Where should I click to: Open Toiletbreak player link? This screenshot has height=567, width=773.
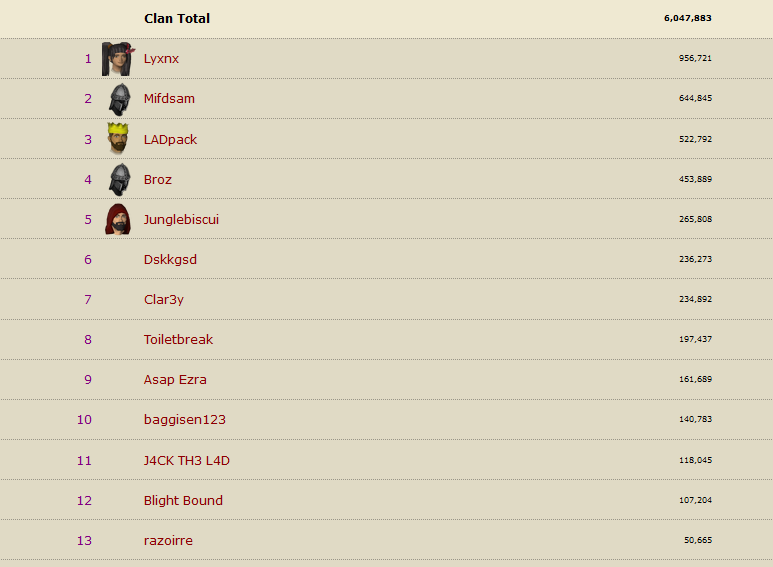[178, 339]
